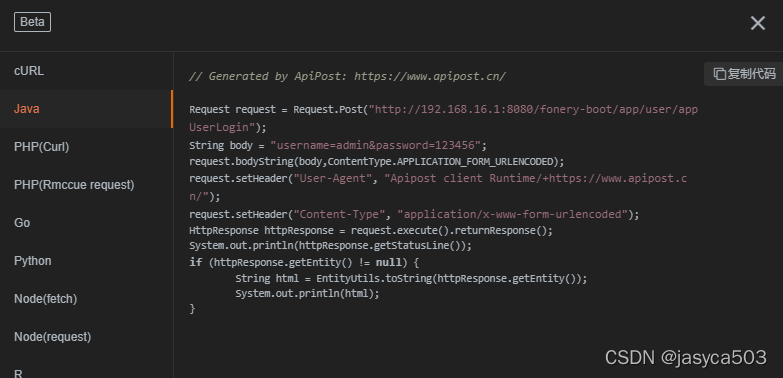Choose the Go language option
This screenshot has height=378, width=783.
(86, 223)
